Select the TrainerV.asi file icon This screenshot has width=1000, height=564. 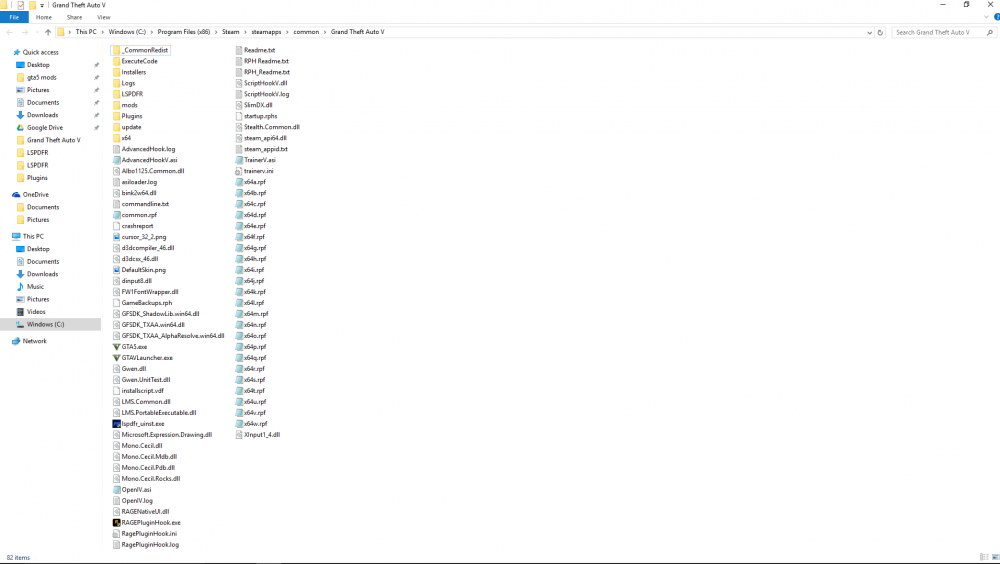click(x=239, y=160)
